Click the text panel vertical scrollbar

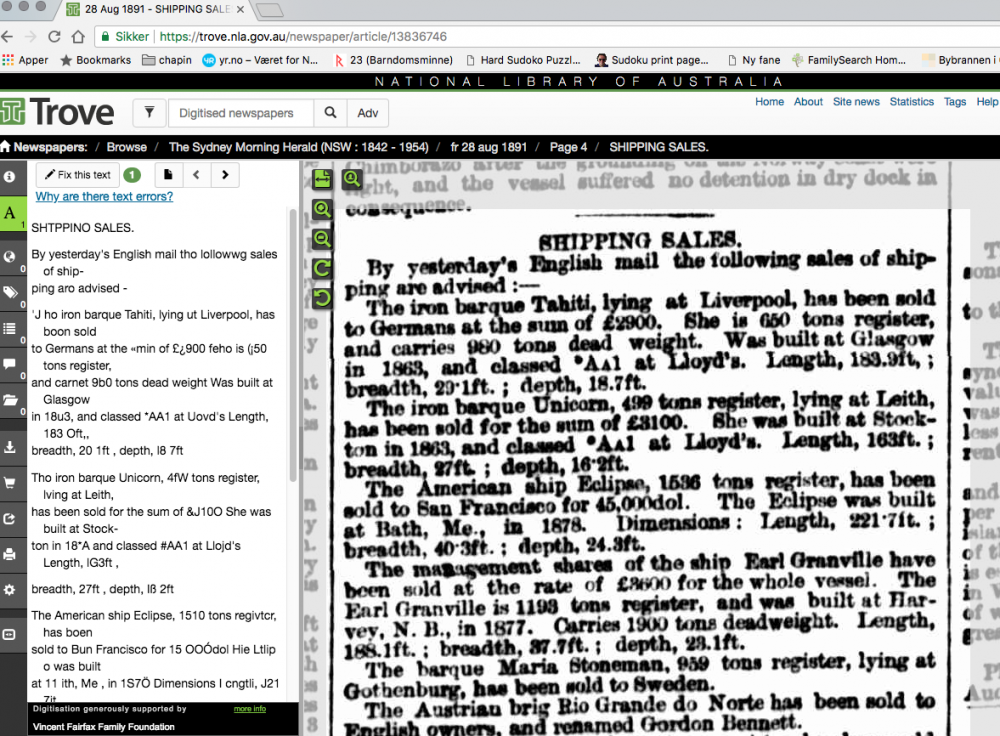pyautogui.click(x=293, y=344)
